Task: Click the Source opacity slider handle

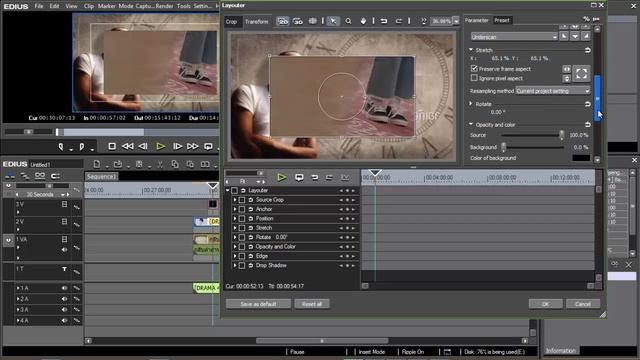Action: tap(562, 135)
